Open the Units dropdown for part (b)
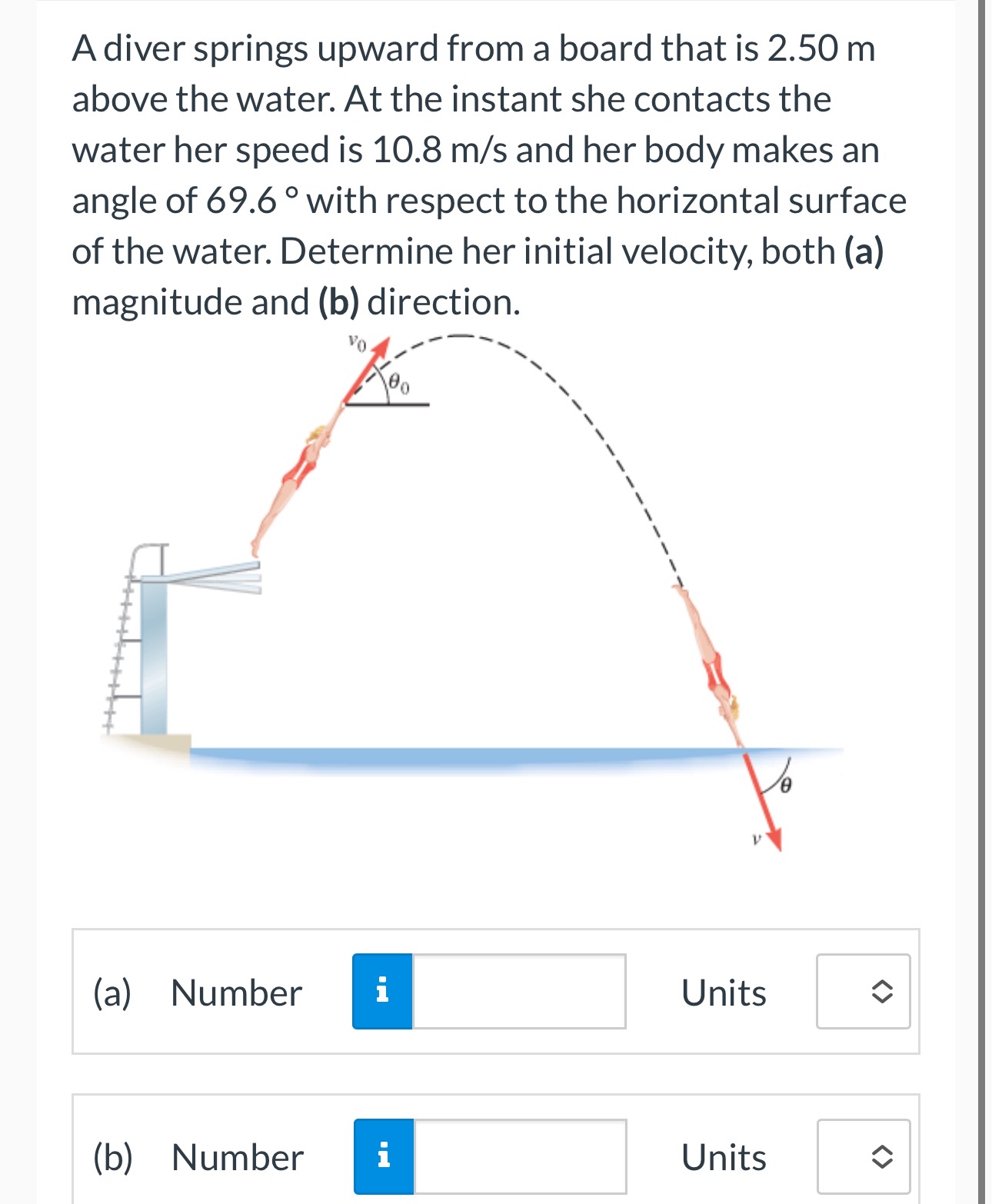The image size is (992, 1204). click(x=862, y=1158)
